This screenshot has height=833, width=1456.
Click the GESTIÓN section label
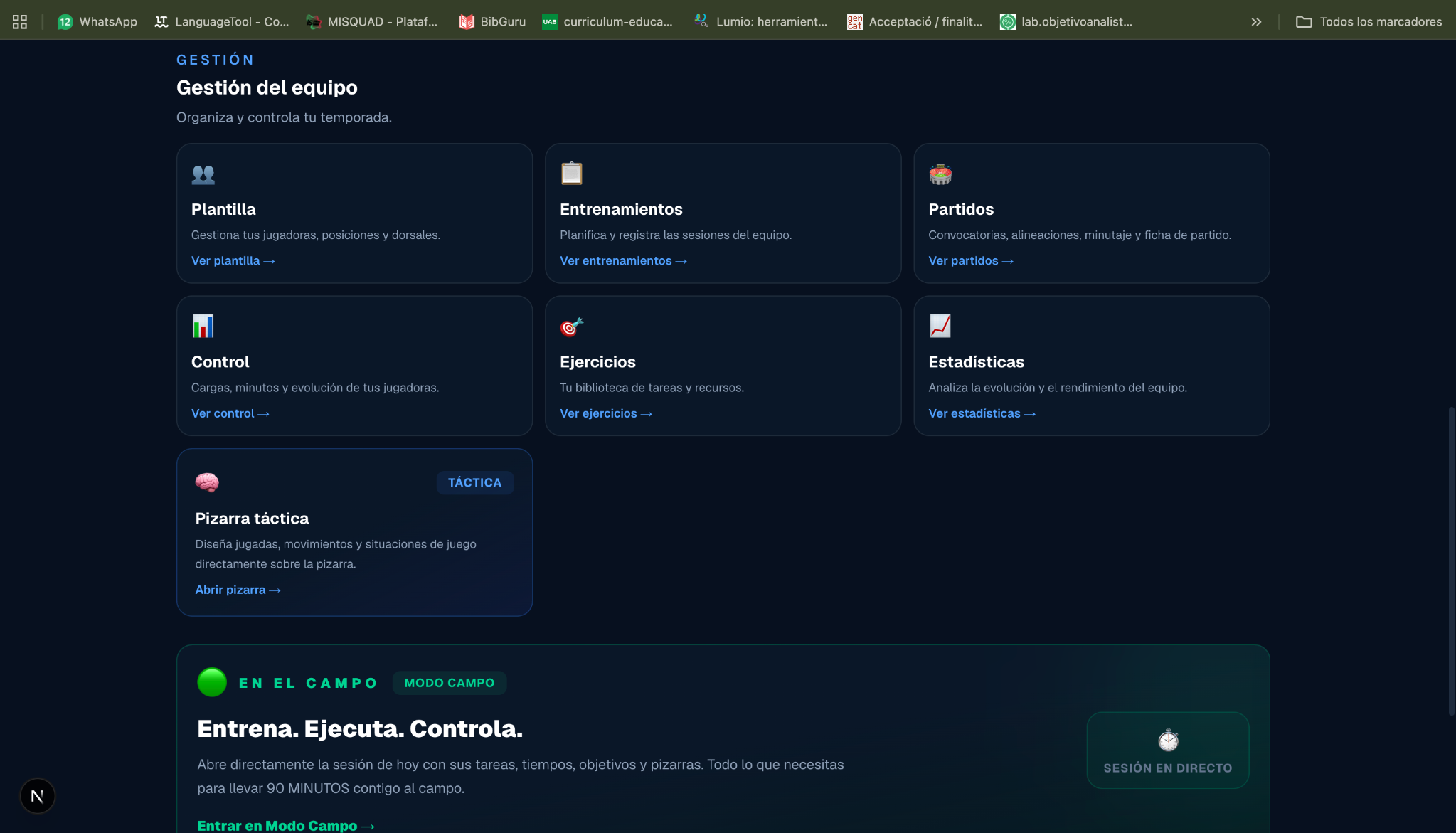pyautogui.click(x=216, y=60)
